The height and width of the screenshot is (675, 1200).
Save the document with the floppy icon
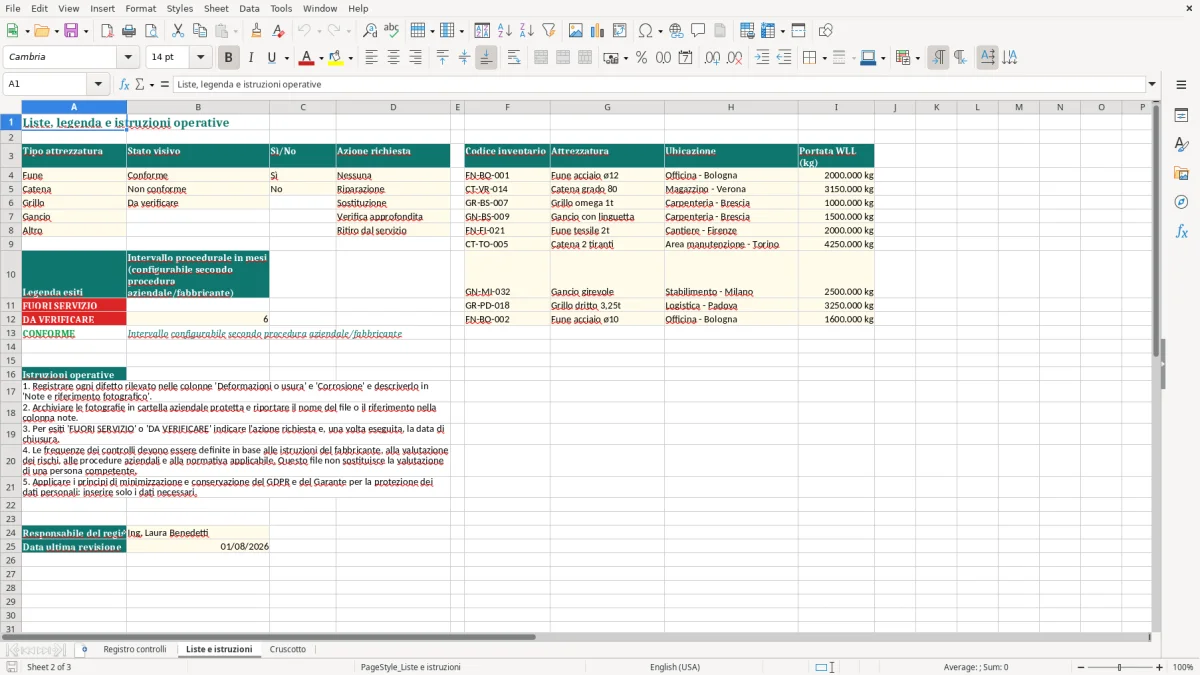(x=70, y=31)
